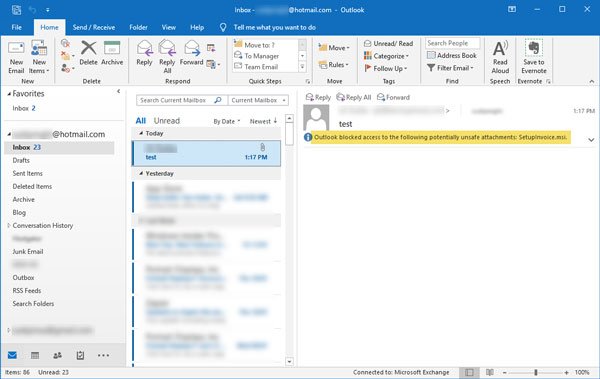The height and width of the screenshot is (379, 600).
Task: Open the Current Mailbox scope dropdown
Action: [258, 100]
